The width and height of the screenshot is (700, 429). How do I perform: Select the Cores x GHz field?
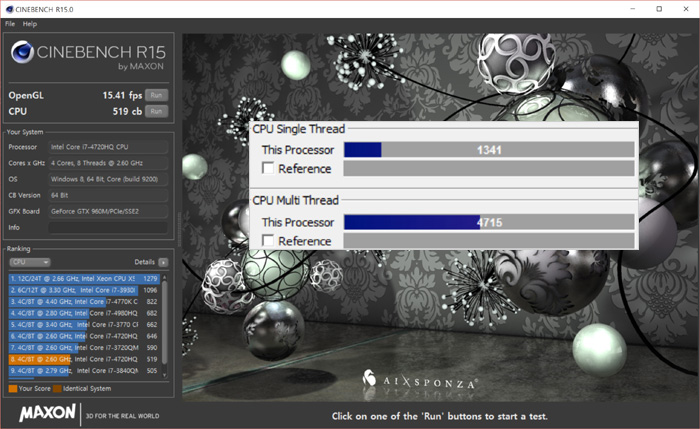[x=108, y=163]
